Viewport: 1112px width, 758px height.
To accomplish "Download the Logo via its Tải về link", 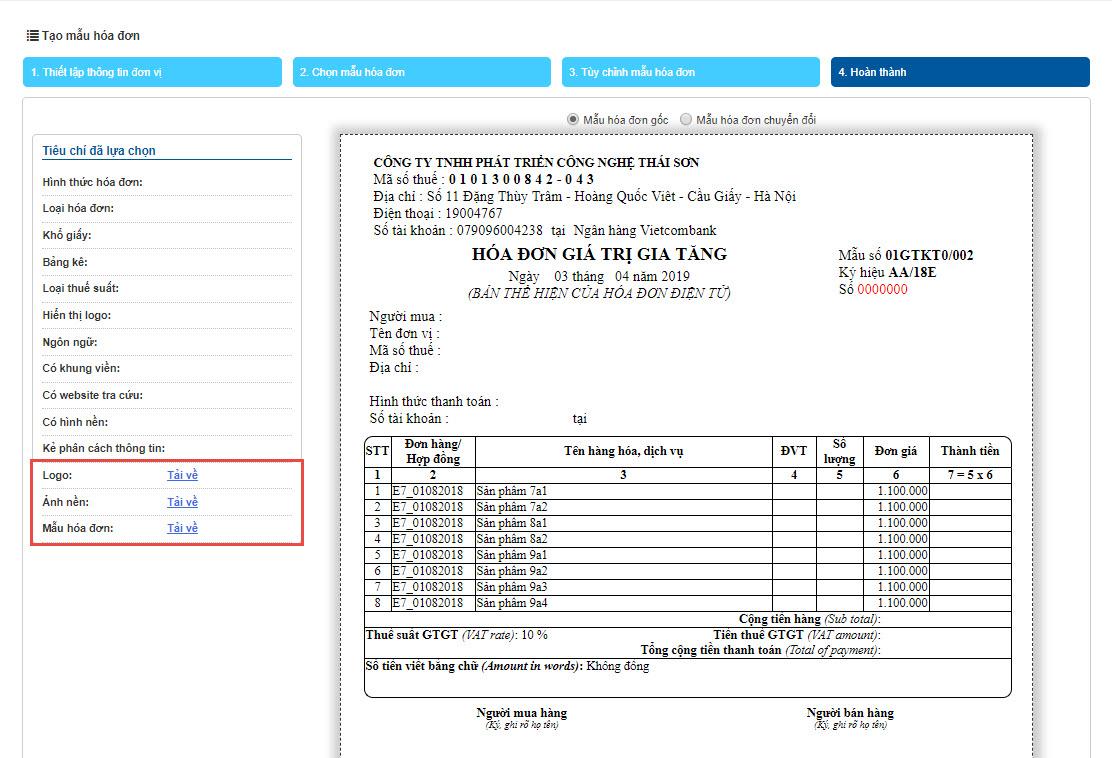I will point(182,475).
